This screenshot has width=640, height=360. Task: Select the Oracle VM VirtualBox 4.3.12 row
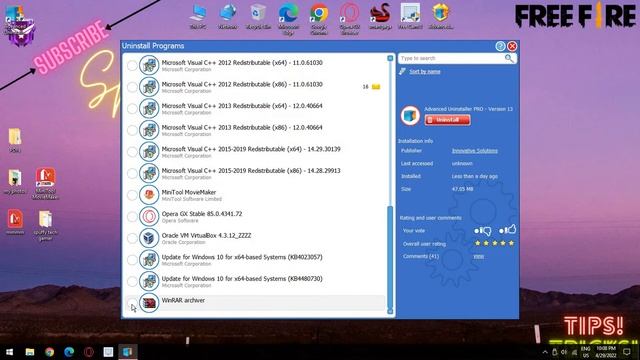pyautogui.click(x=255, y=238)
